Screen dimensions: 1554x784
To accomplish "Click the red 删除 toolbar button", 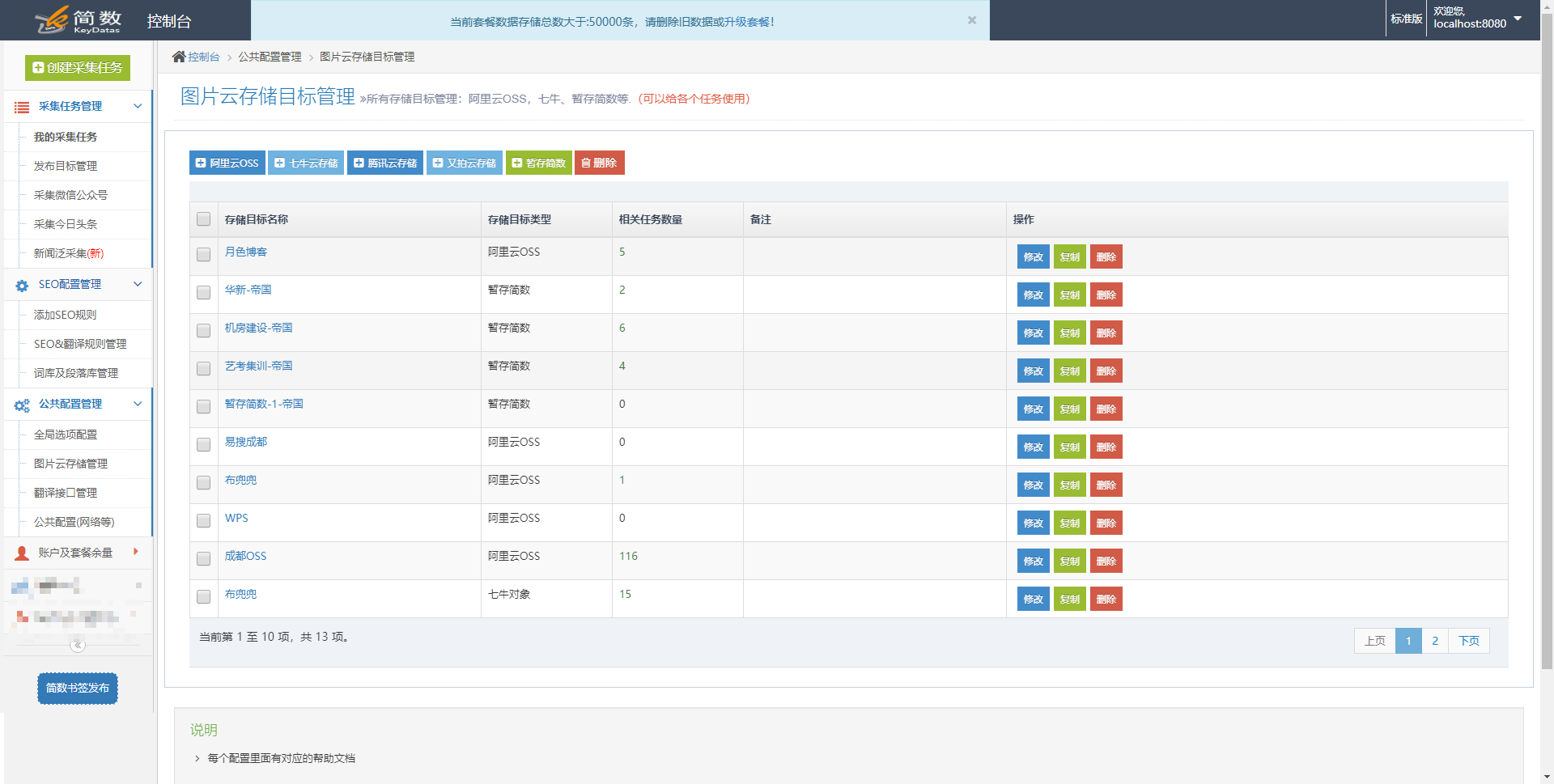I will pyautogui.click(x=600, y=163).
